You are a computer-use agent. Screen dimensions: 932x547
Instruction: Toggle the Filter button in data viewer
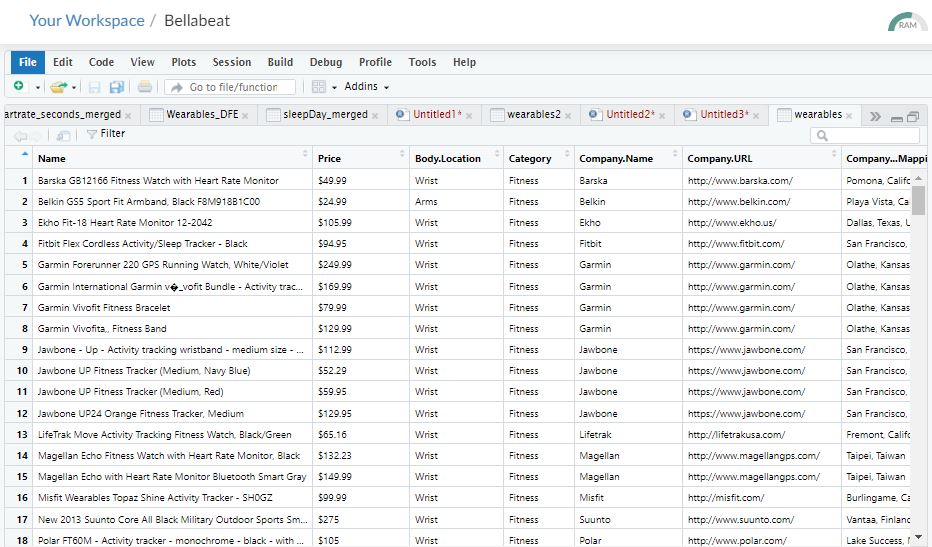[x=106, y=134]
